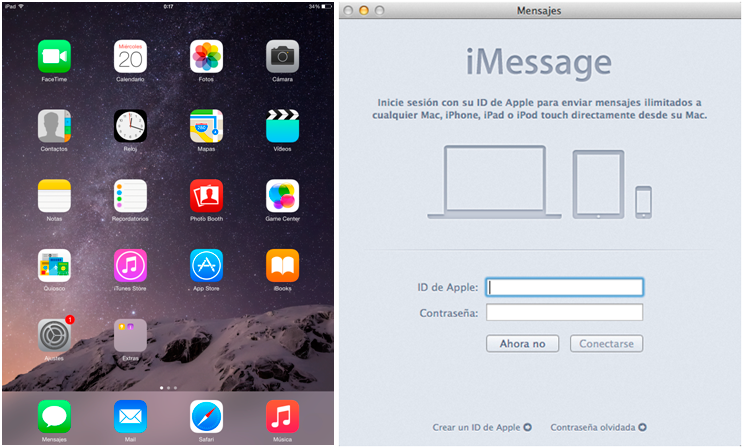
Task: Open the Quiosco newsstand
Action: [x=54, y=266]
